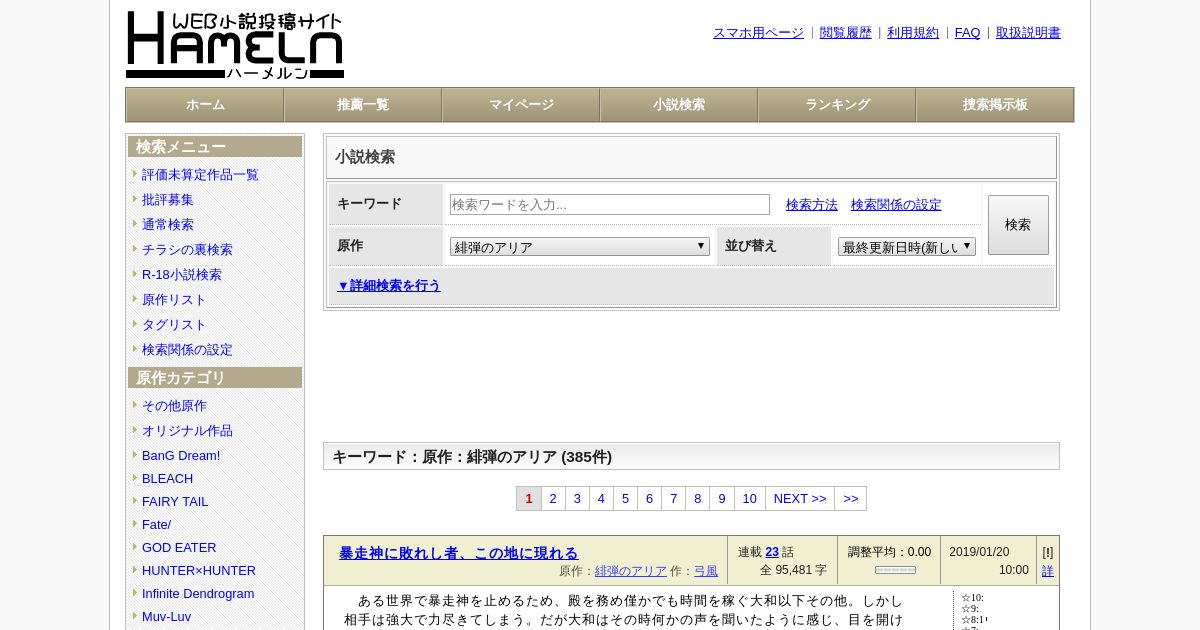Click the 検索 search button
Screen dimensions: 1200x630
(x=1018, y=225)
